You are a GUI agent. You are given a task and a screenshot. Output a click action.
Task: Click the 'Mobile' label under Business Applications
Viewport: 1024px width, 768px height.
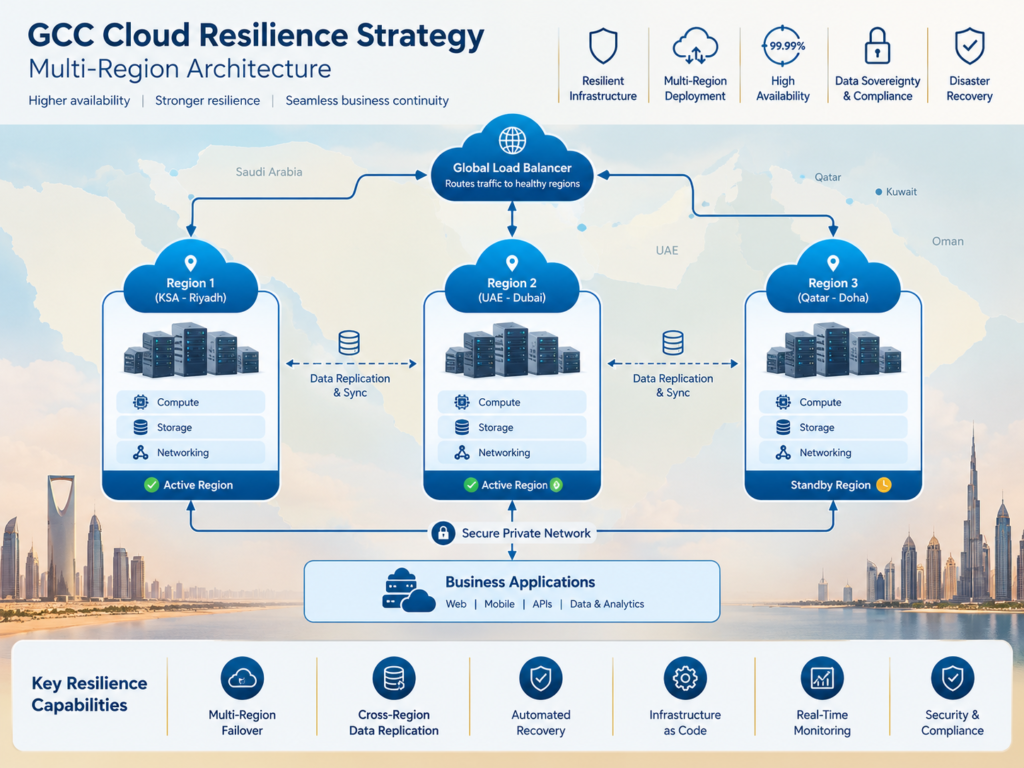pyautogui.click(x=500, y=604)
